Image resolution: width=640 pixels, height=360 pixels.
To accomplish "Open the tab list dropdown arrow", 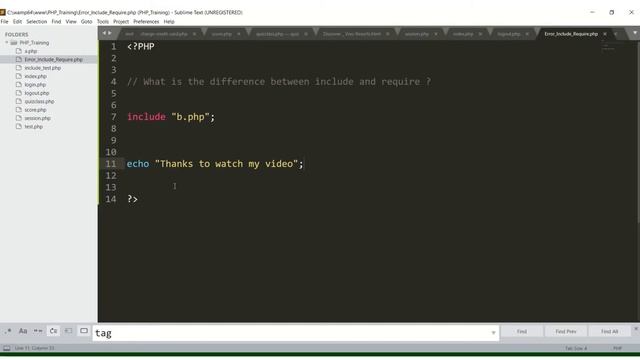I will 635,33.
